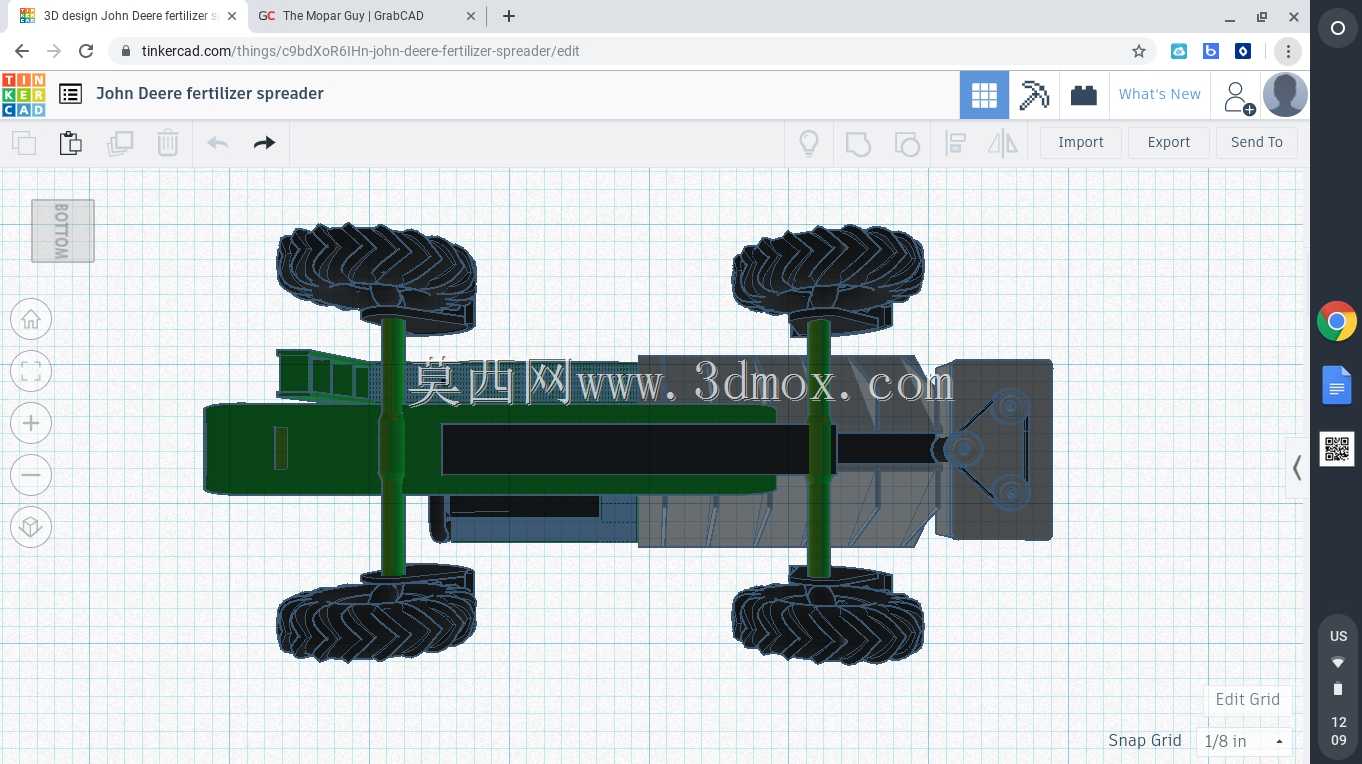Click the Import button
This screenshot has height=764, width=1362.
pos(1081,143)
